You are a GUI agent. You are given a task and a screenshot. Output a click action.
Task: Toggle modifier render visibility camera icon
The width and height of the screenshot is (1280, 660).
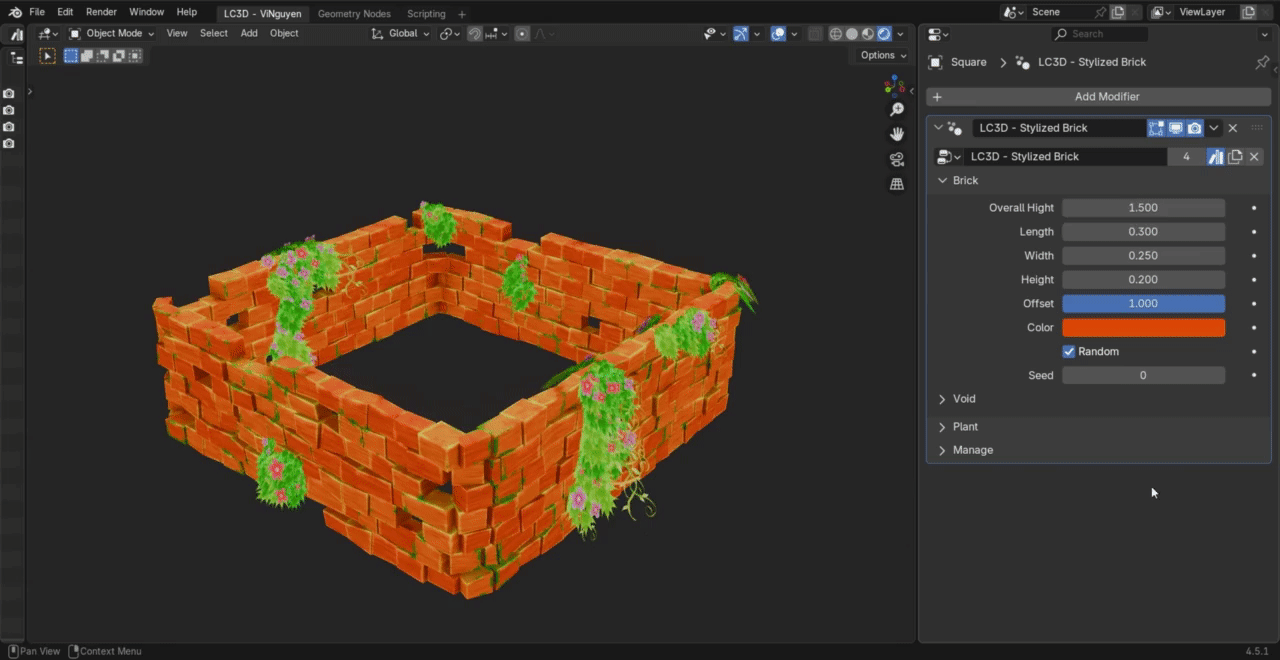(x=1195, y=128)
